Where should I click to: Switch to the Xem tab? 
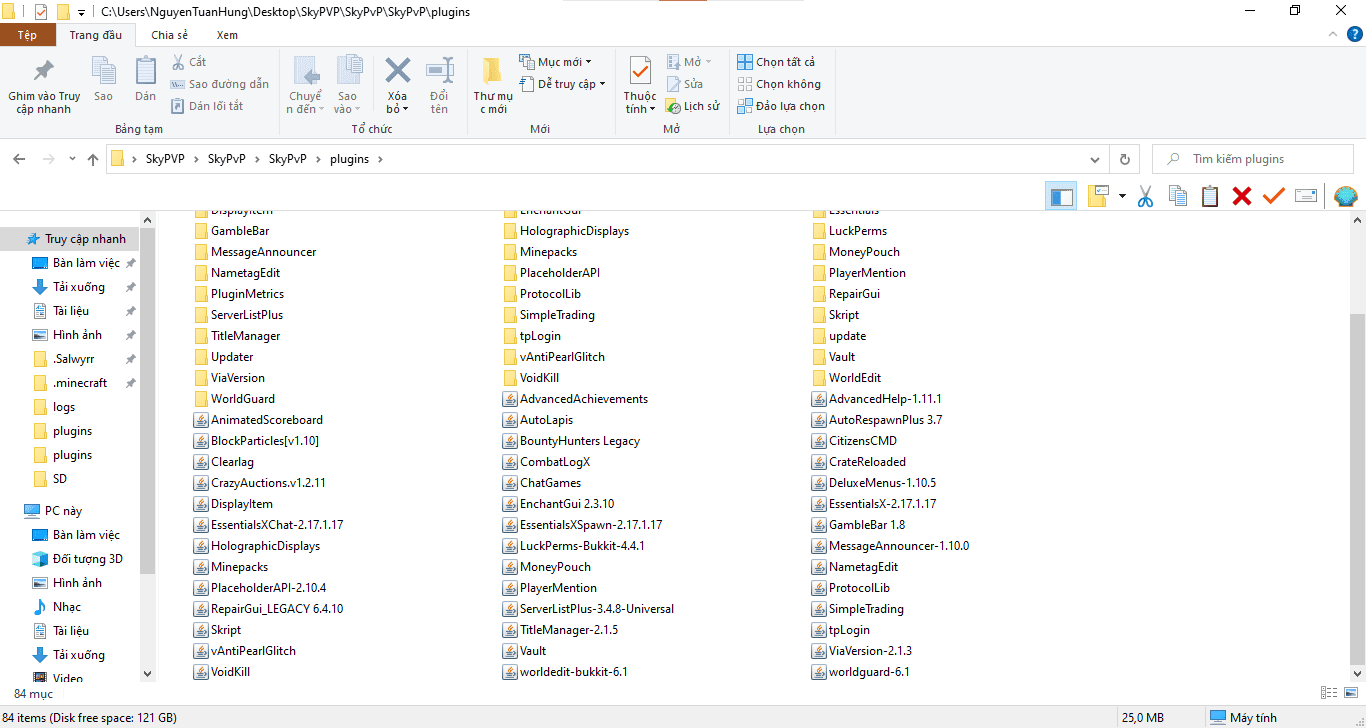pos(227,35)
